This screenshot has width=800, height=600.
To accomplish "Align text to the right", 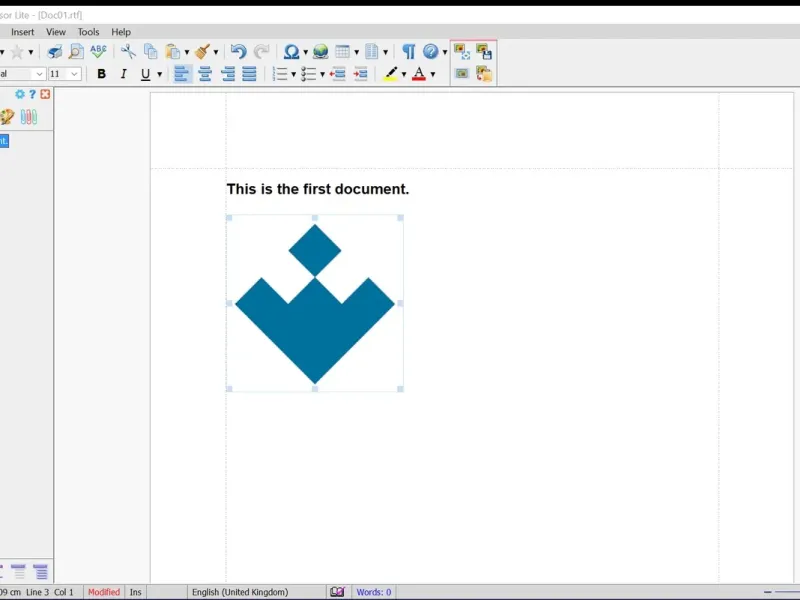I will tap(228, 74).
